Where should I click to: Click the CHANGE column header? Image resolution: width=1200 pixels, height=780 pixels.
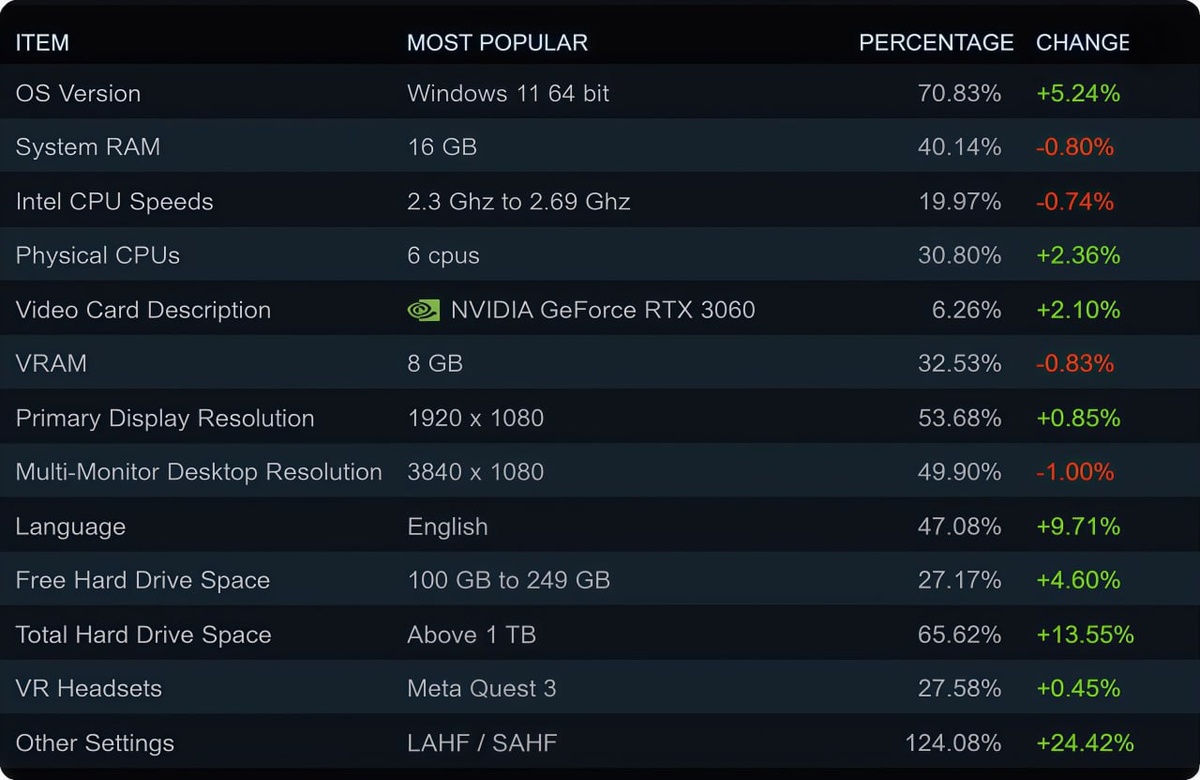point(1082,43)
